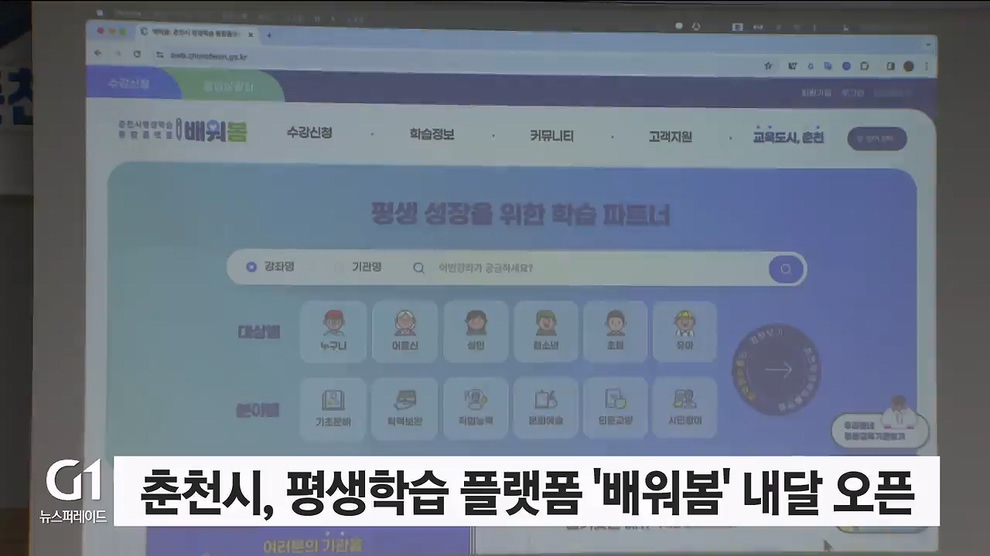
Task: Choose the 어르신 audience icon
Action: coord(404,331)
